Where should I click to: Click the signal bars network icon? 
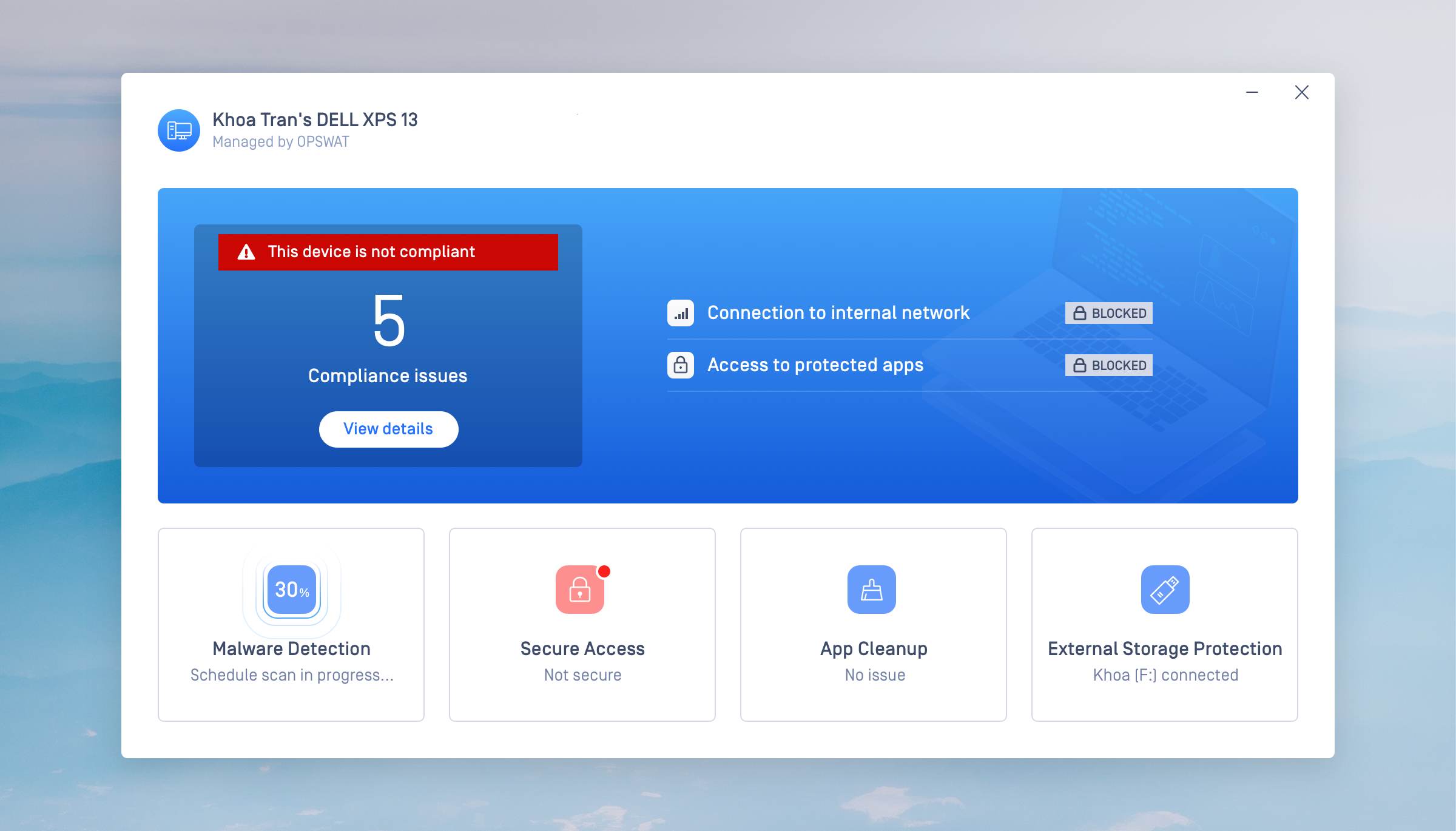681,313
